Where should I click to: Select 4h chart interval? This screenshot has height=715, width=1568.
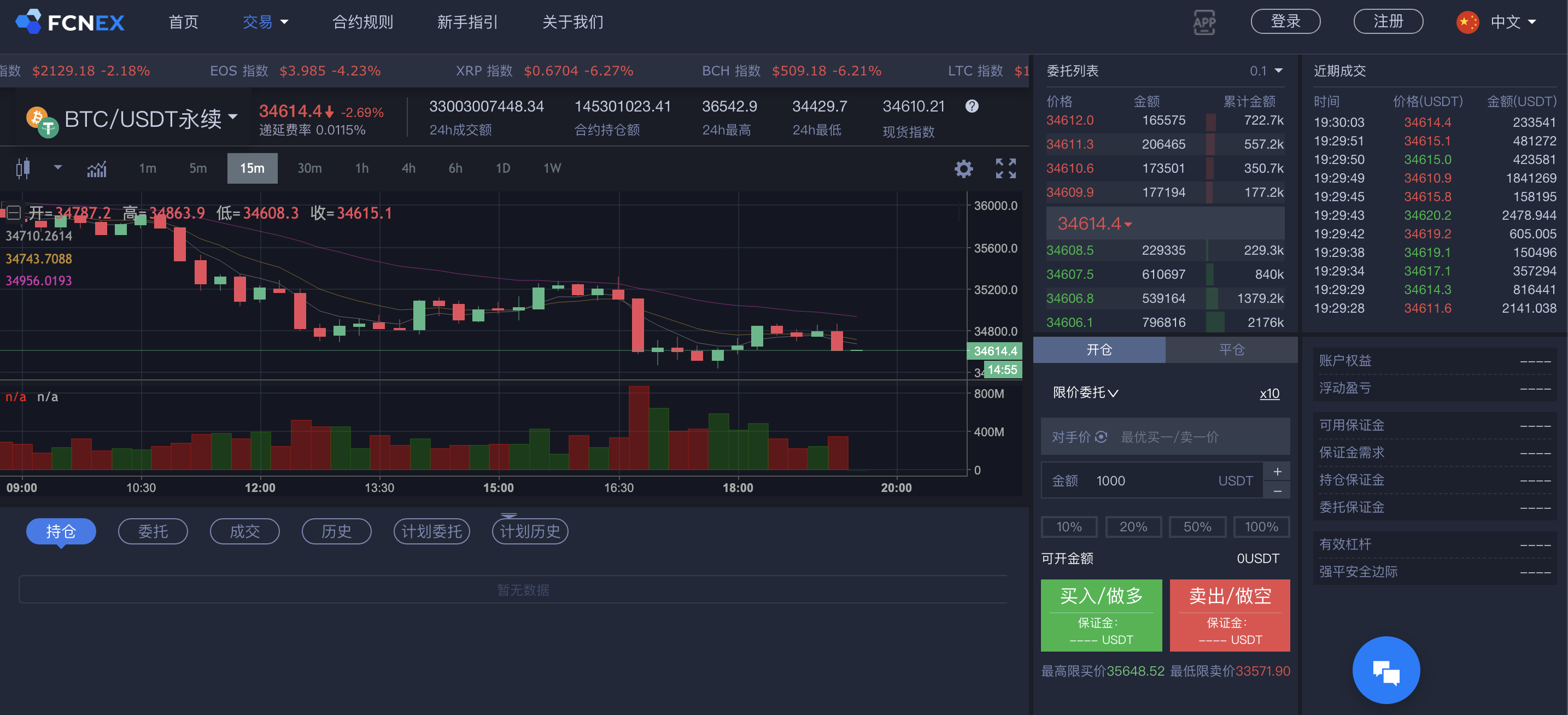(408, 168)
